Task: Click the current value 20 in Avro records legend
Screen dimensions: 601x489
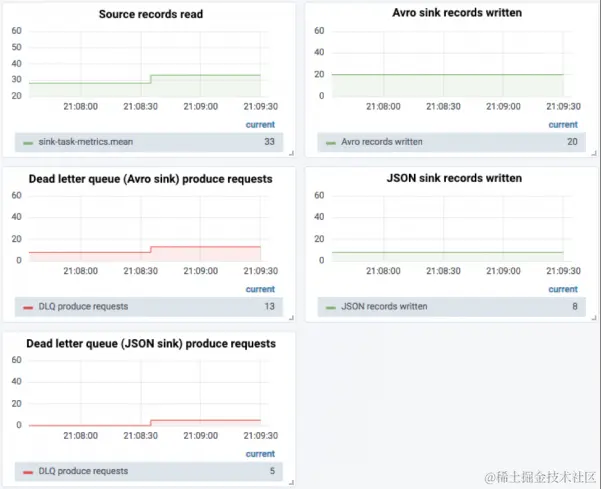Action: point(572,142)
